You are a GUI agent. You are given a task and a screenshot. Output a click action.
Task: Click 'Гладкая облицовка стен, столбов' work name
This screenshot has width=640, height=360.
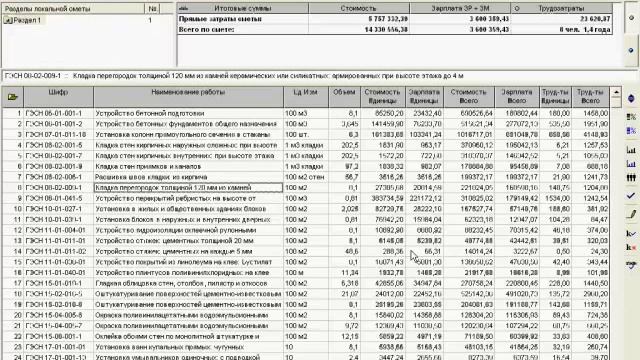point(181,283)
